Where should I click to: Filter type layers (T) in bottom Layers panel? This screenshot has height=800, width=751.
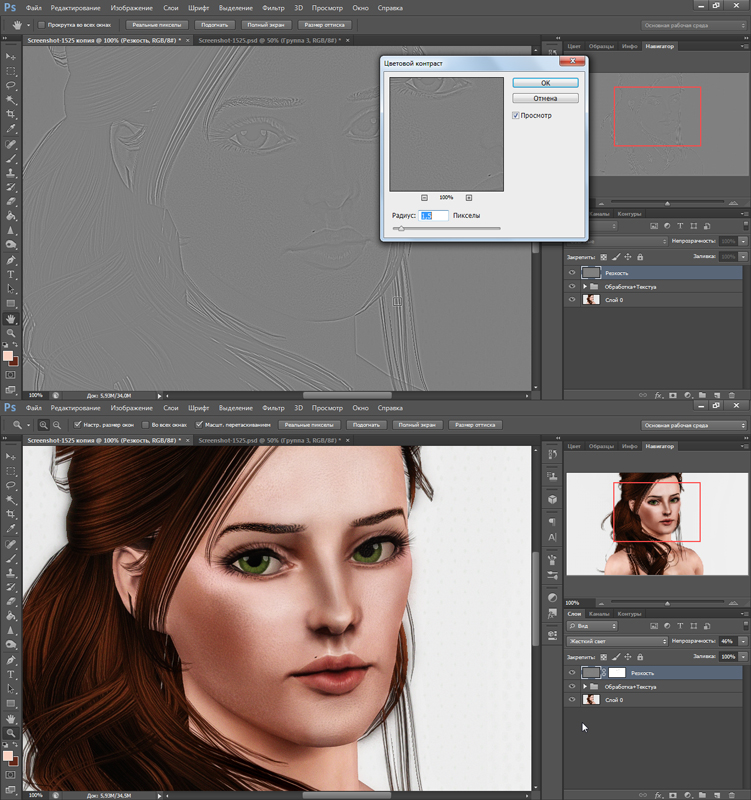click(x=680, y=626)
